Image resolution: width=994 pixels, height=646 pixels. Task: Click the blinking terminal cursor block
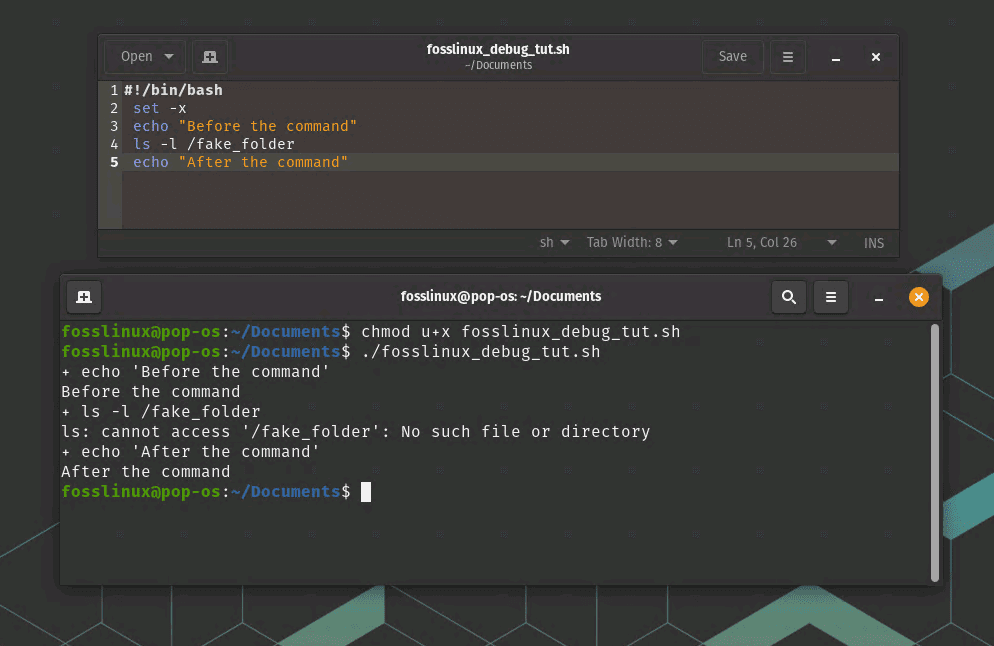(368, 491)
